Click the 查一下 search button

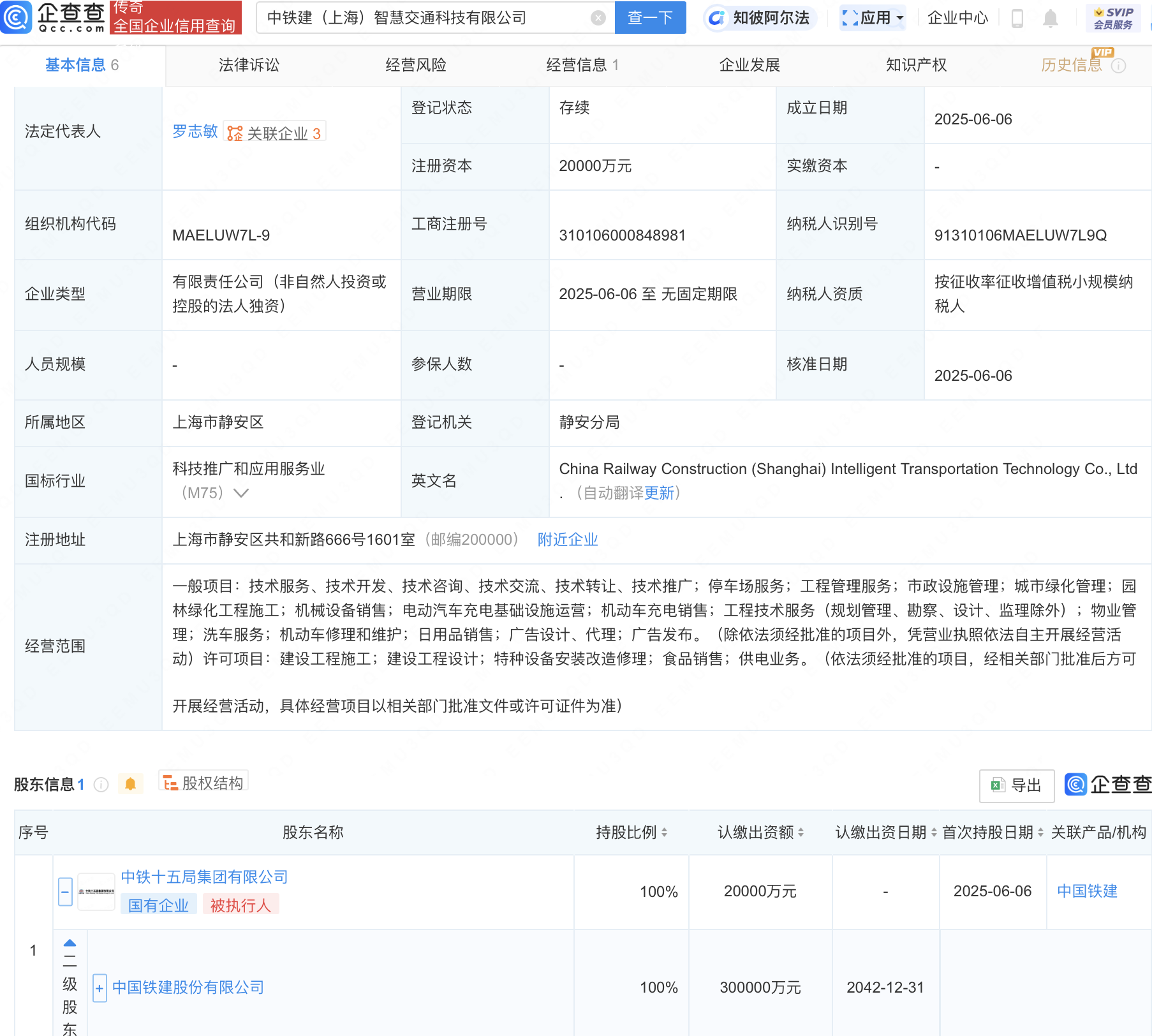[650, 18]
